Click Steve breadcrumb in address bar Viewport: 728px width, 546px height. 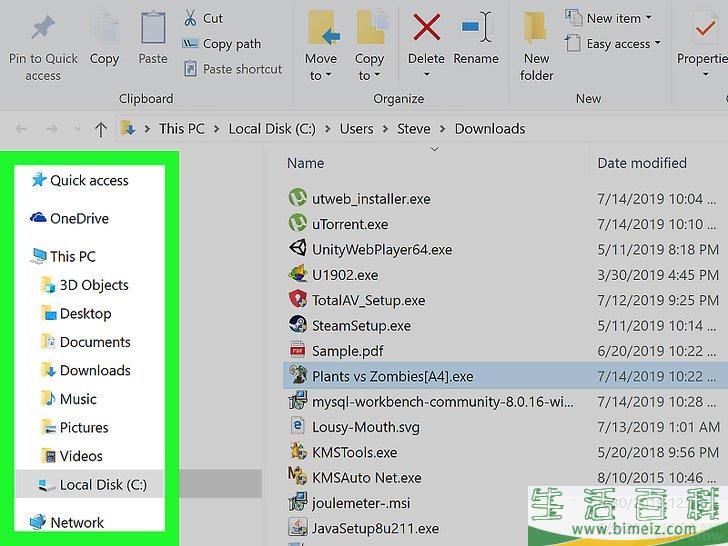point(414,129)
